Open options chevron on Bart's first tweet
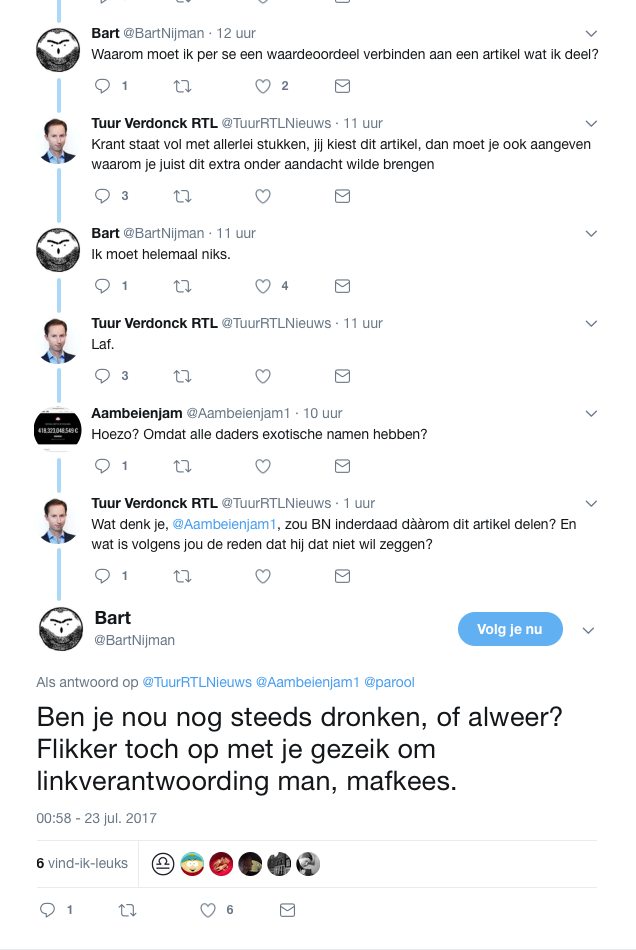This screenshot has width=636, height=950. [x=590, y=33]
